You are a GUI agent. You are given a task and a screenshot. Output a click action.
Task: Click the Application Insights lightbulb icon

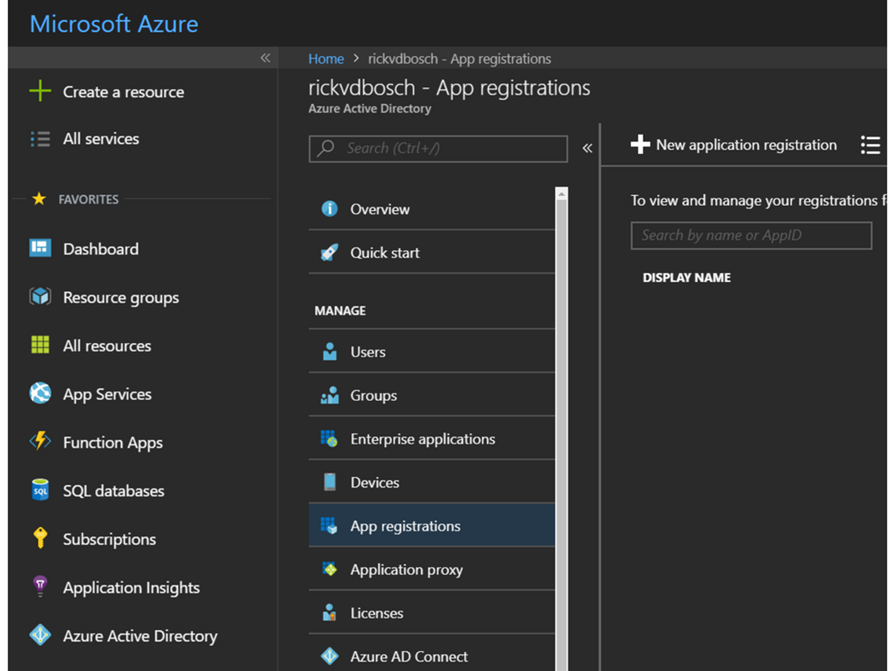click(x=40, y=587)
